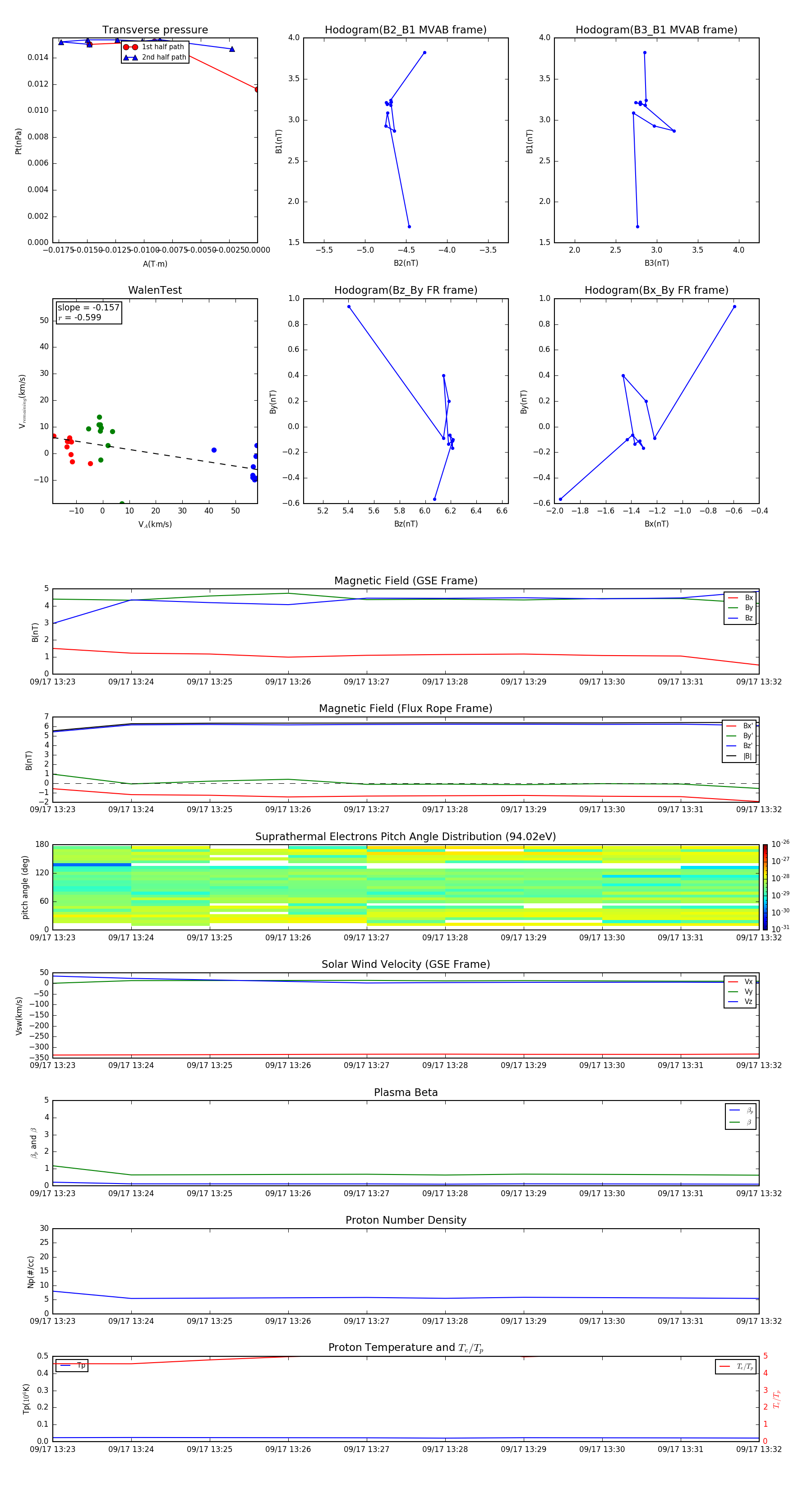Click the 'Bz' legend entry in GSE magnetic field
Viewport: 812px width, 1489px height.
click(x=740, y=618)
